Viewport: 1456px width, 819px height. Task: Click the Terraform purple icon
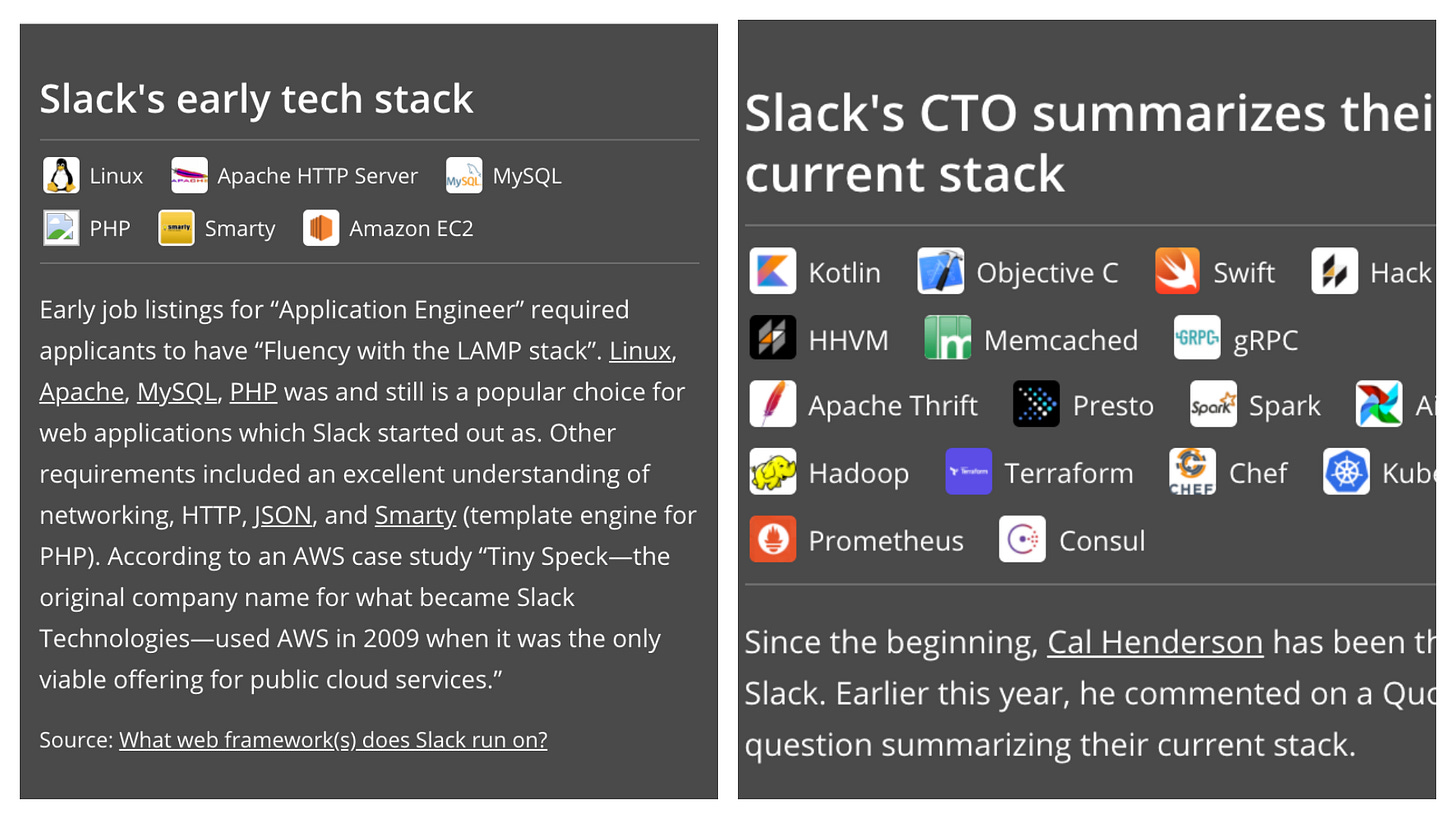[x=968, y=472]
